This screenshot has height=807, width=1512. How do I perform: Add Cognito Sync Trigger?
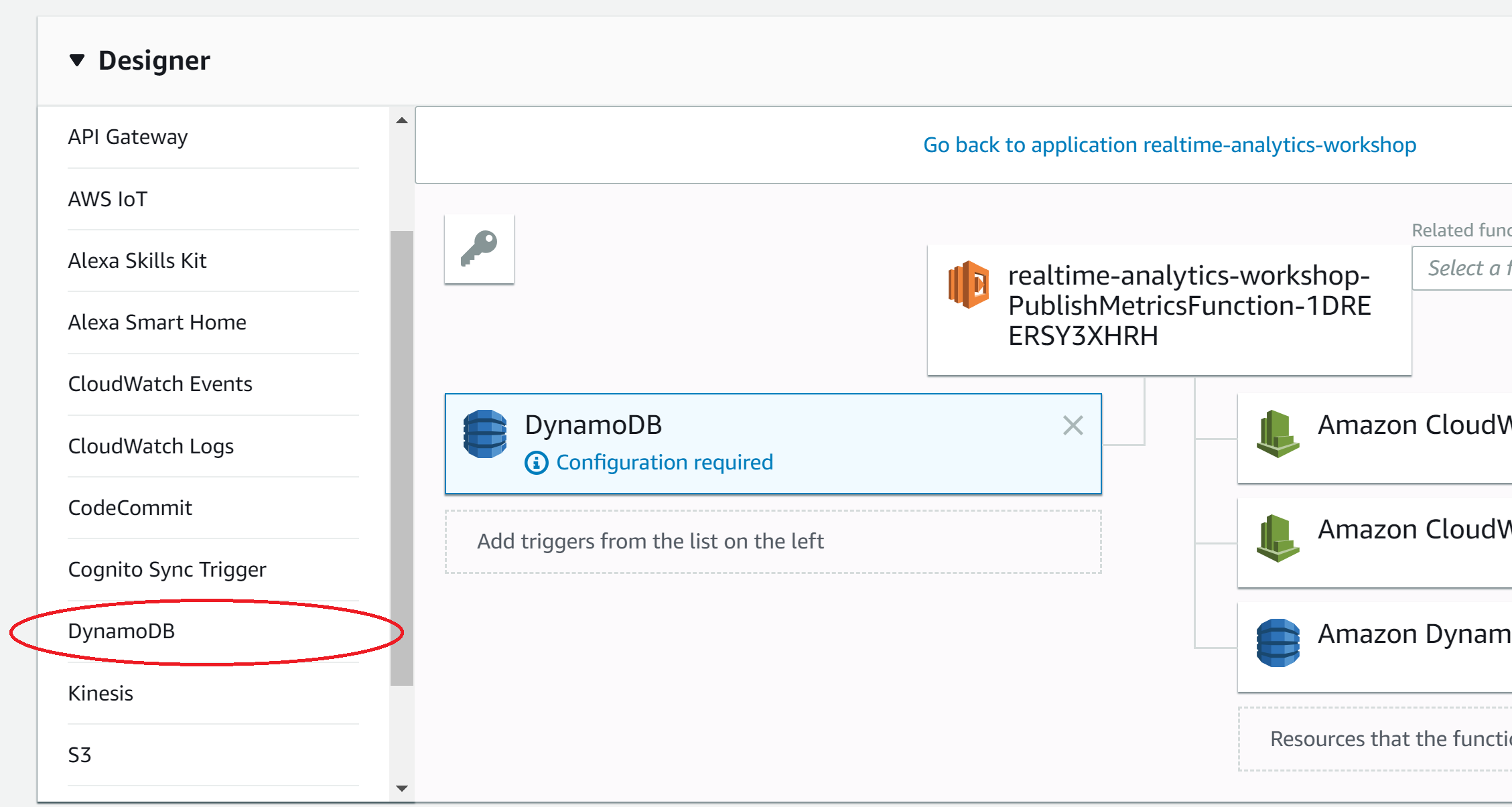click(214, 570)
